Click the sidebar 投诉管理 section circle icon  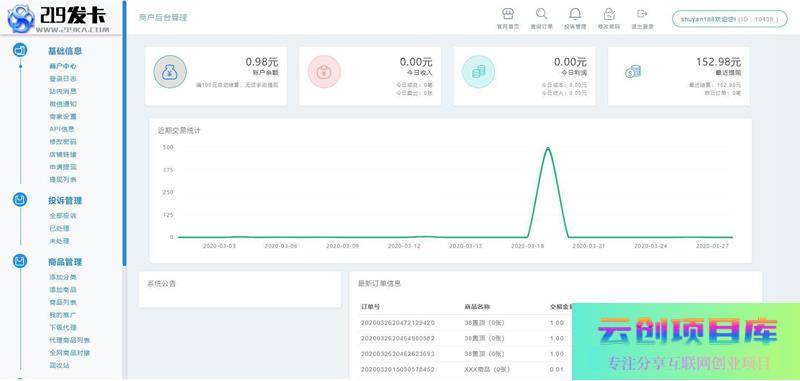pos(20,200)
